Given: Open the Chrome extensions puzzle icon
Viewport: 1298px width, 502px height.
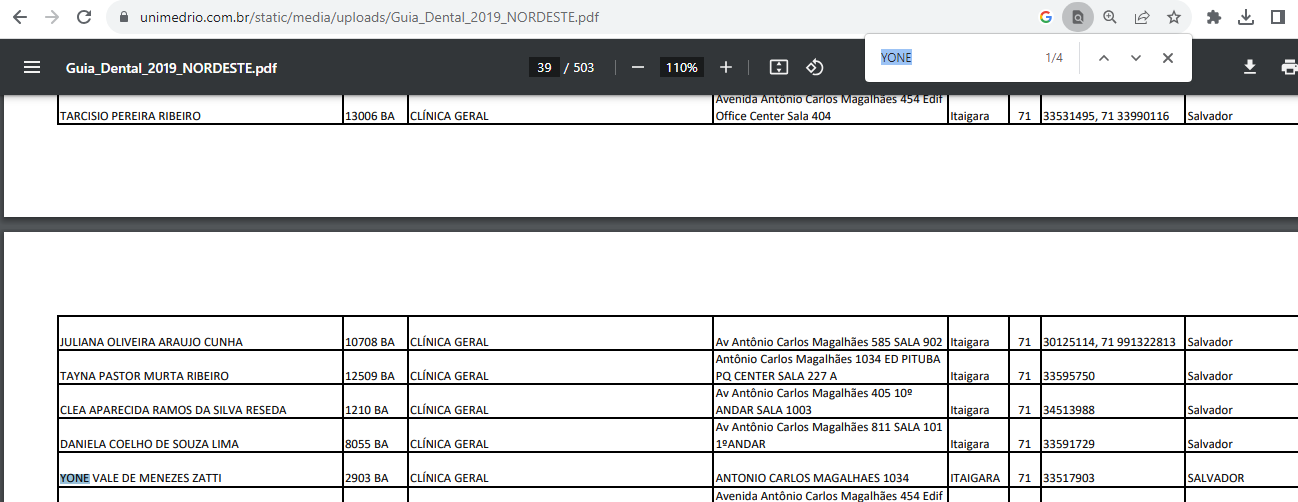Looking at the screenshot, I should coord(1214,17).
